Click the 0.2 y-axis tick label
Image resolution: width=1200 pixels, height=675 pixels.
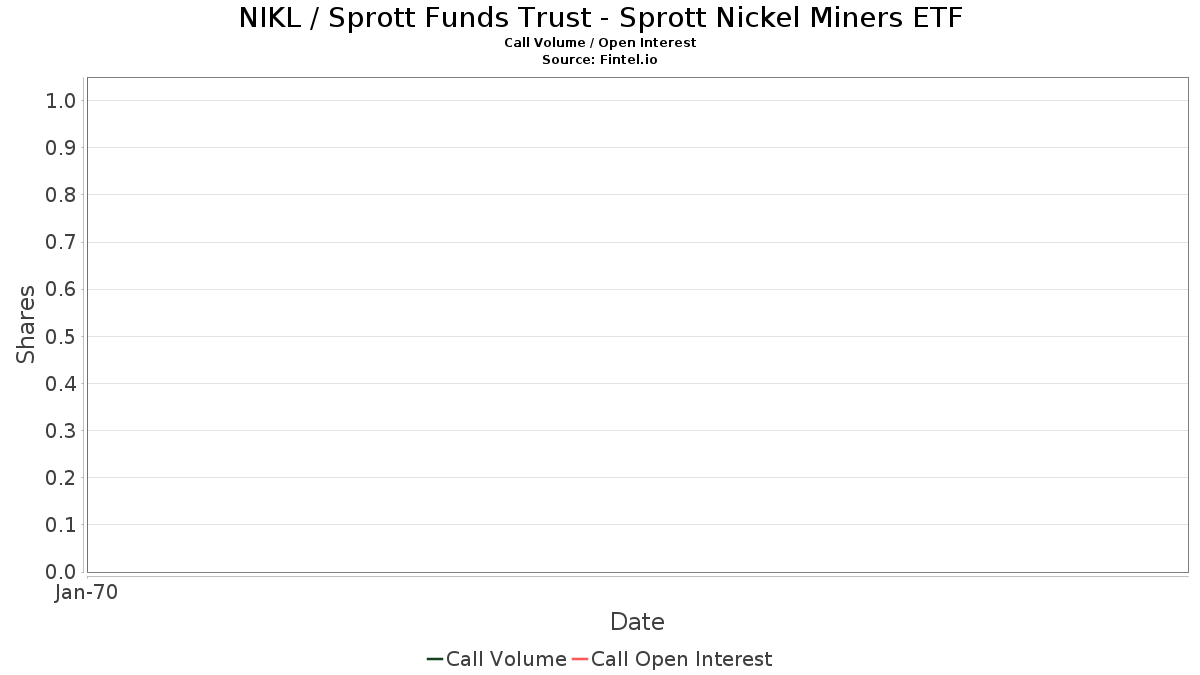coord(61,478)
